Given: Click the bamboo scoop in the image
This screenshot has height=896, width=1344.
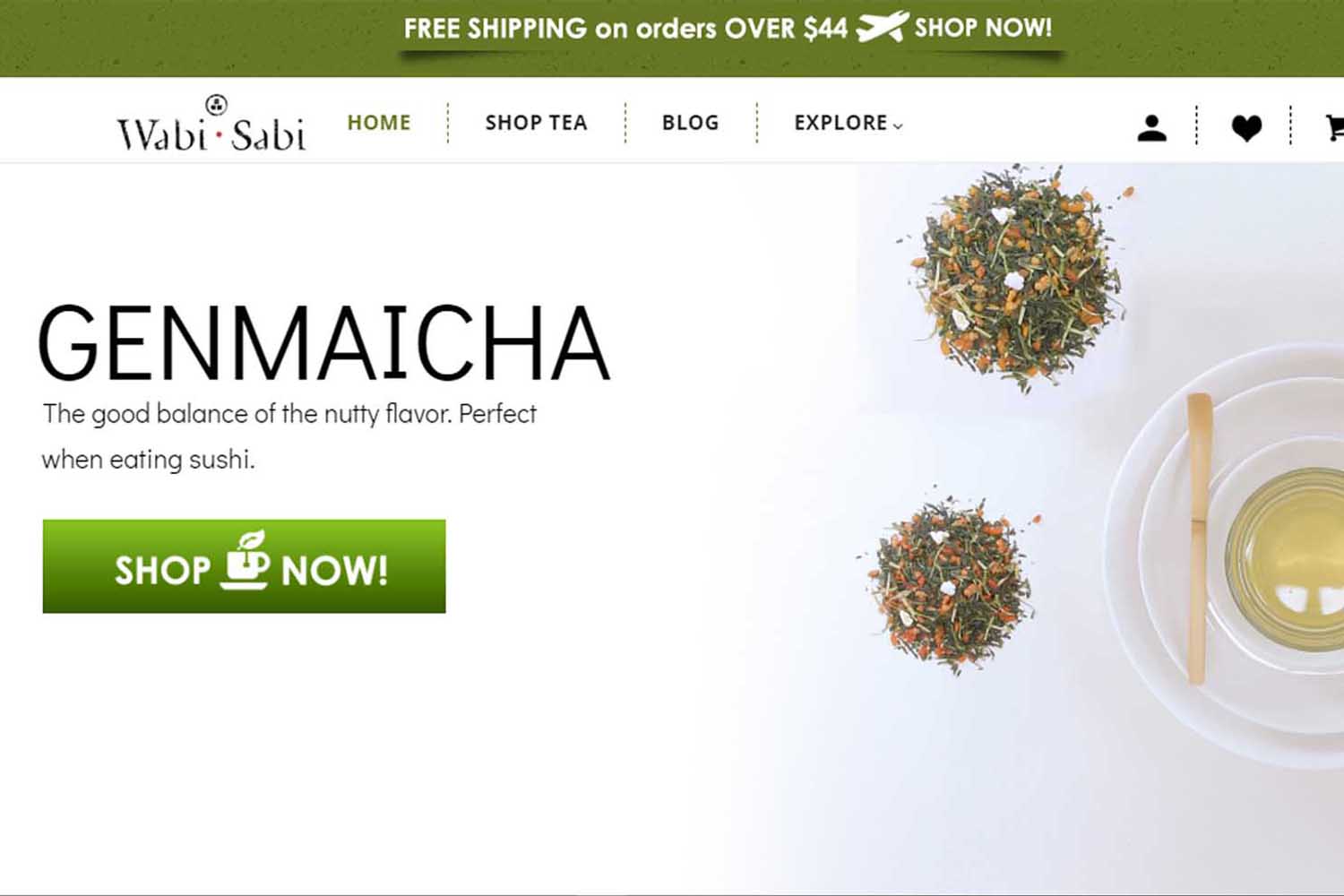Looking at the screenshot, I should [x=1199, y=538].
